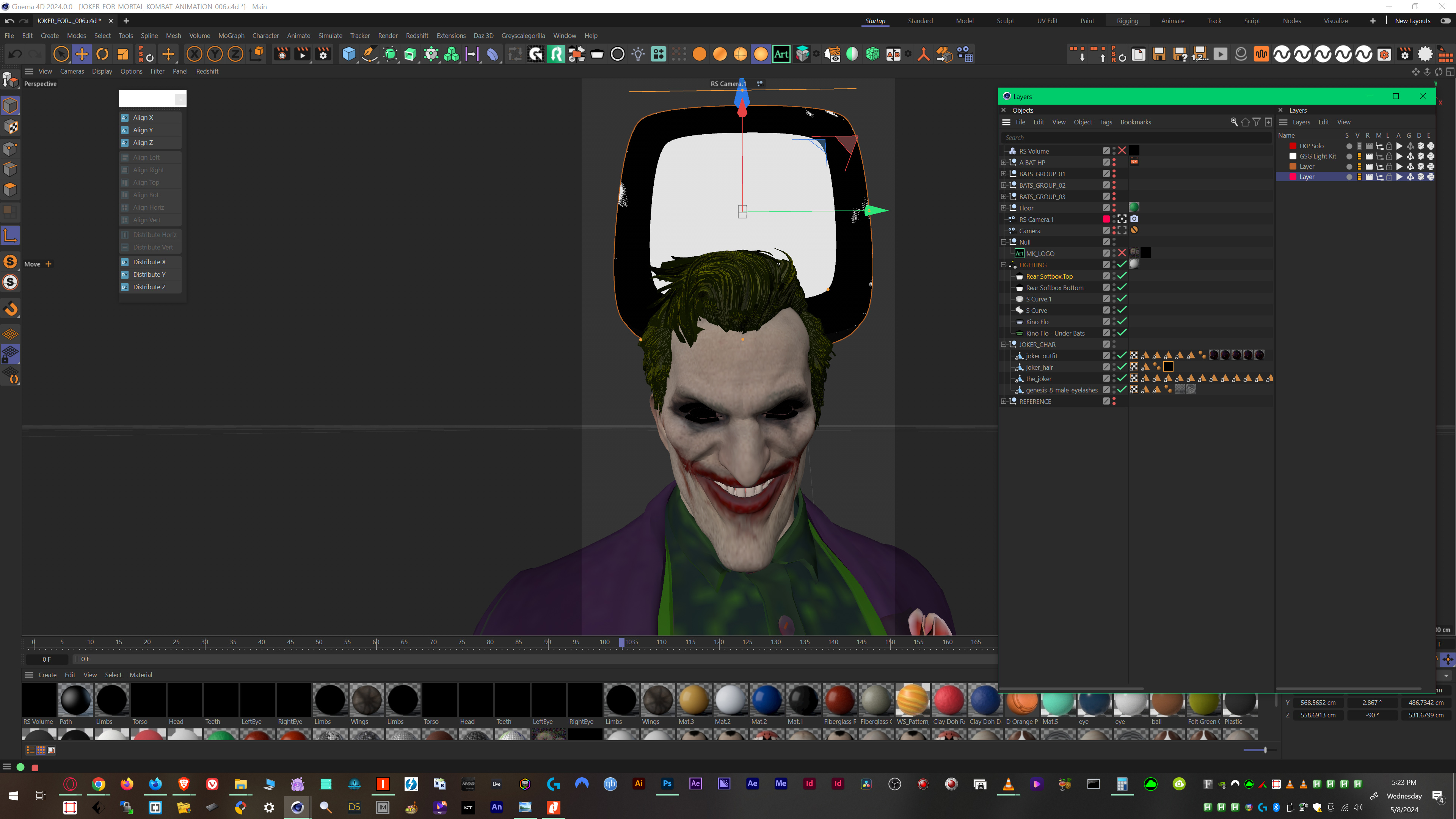Toggle enable check for Rear Softbox.Top
1456x819 pixels.
point(1122,276)
